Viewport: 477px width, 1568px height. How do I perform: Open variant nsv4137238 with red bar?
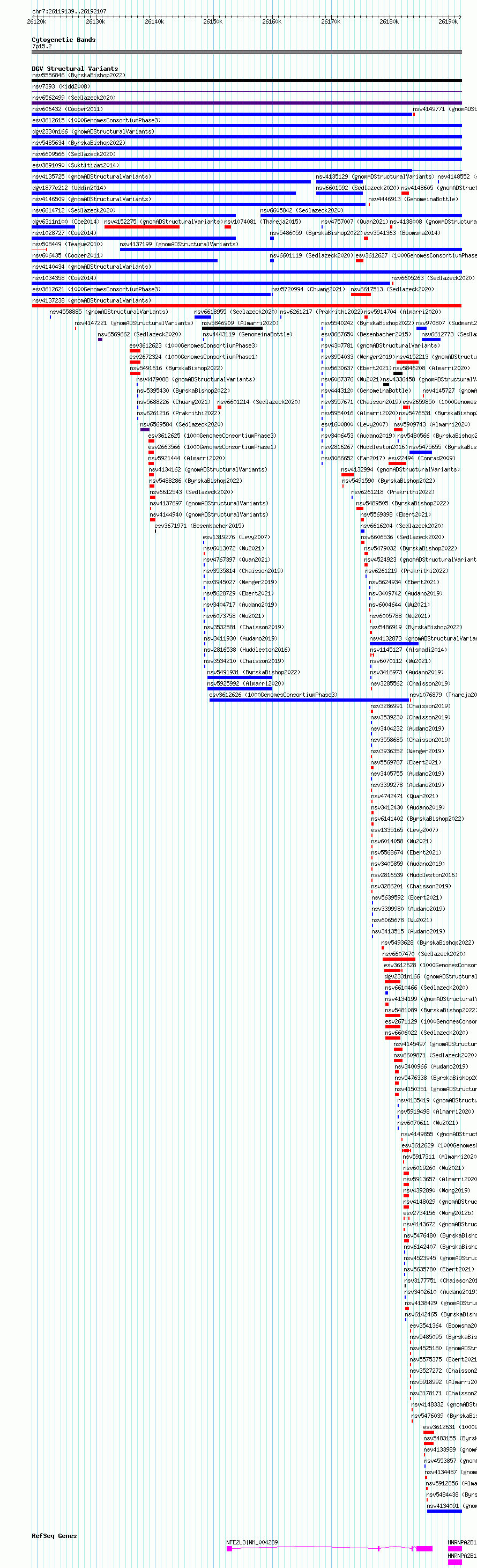tap(247, 306)
